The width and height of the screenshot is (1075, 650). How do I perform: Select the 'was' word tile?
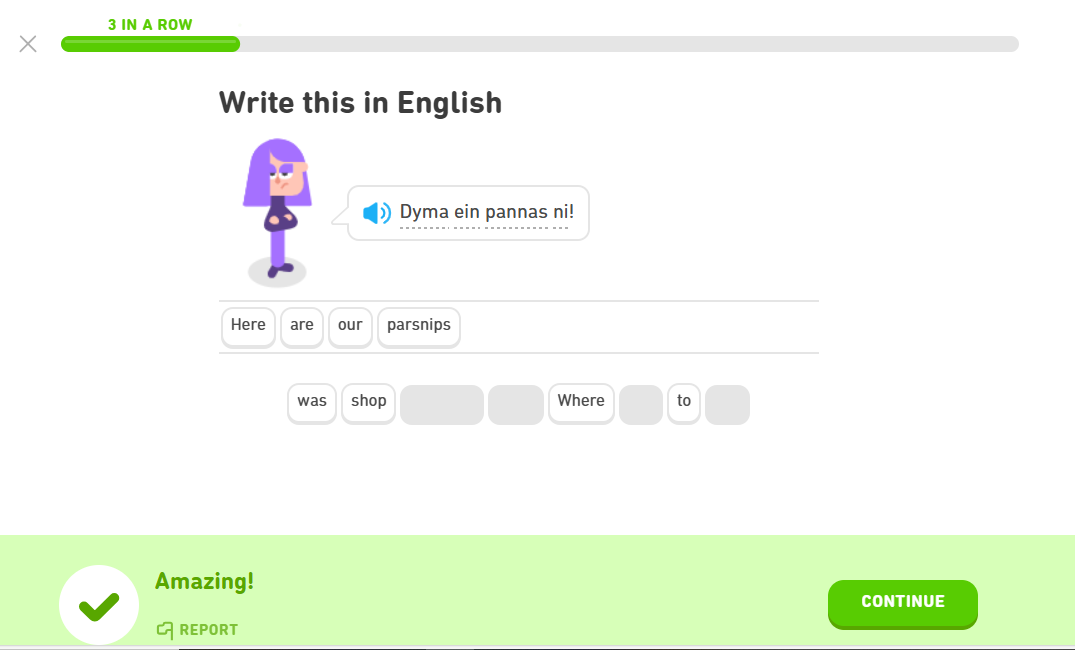(312, 402)
